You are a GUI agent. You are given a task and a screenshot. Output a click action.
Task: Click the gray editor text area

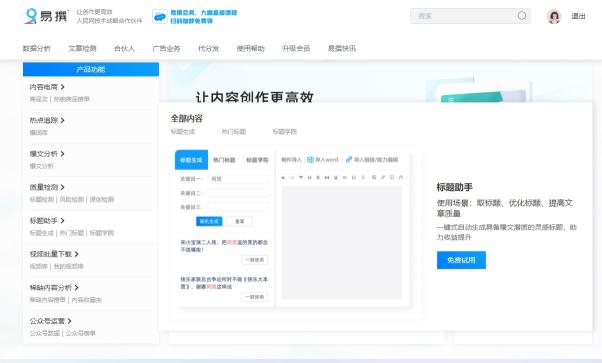[342, 242]
